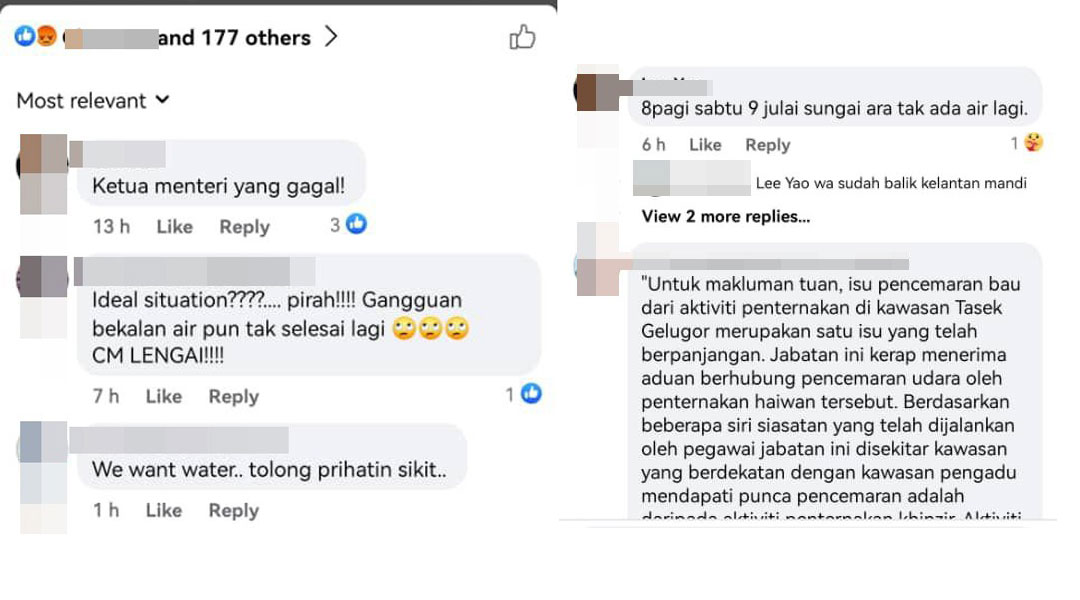1080x600 pixels.
Task: Expand 'View 2 more replies...'
Action: point(726,216)
